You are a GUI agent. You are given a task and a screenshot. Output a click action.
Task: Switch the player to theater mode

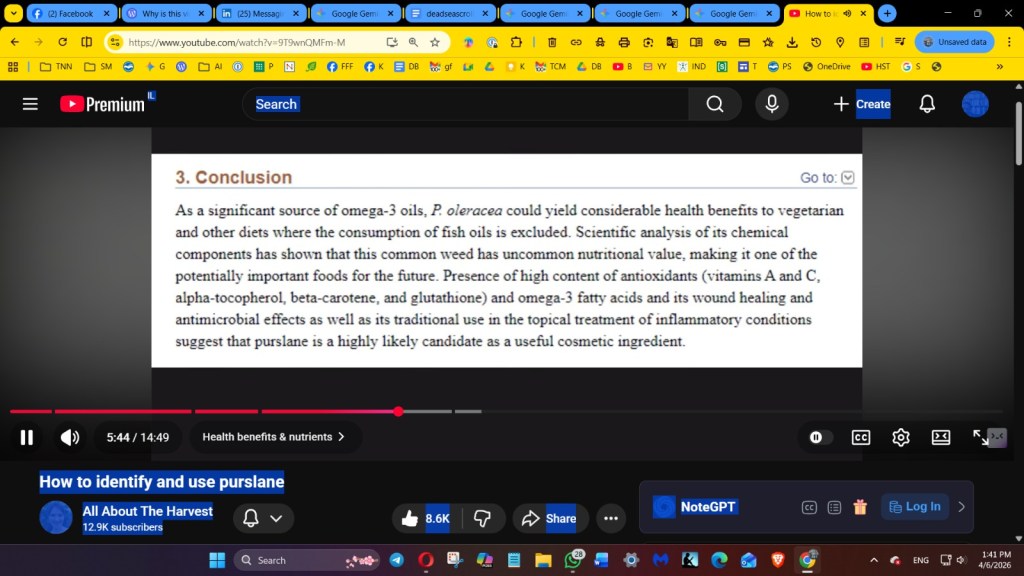click(x=941, y=437)
